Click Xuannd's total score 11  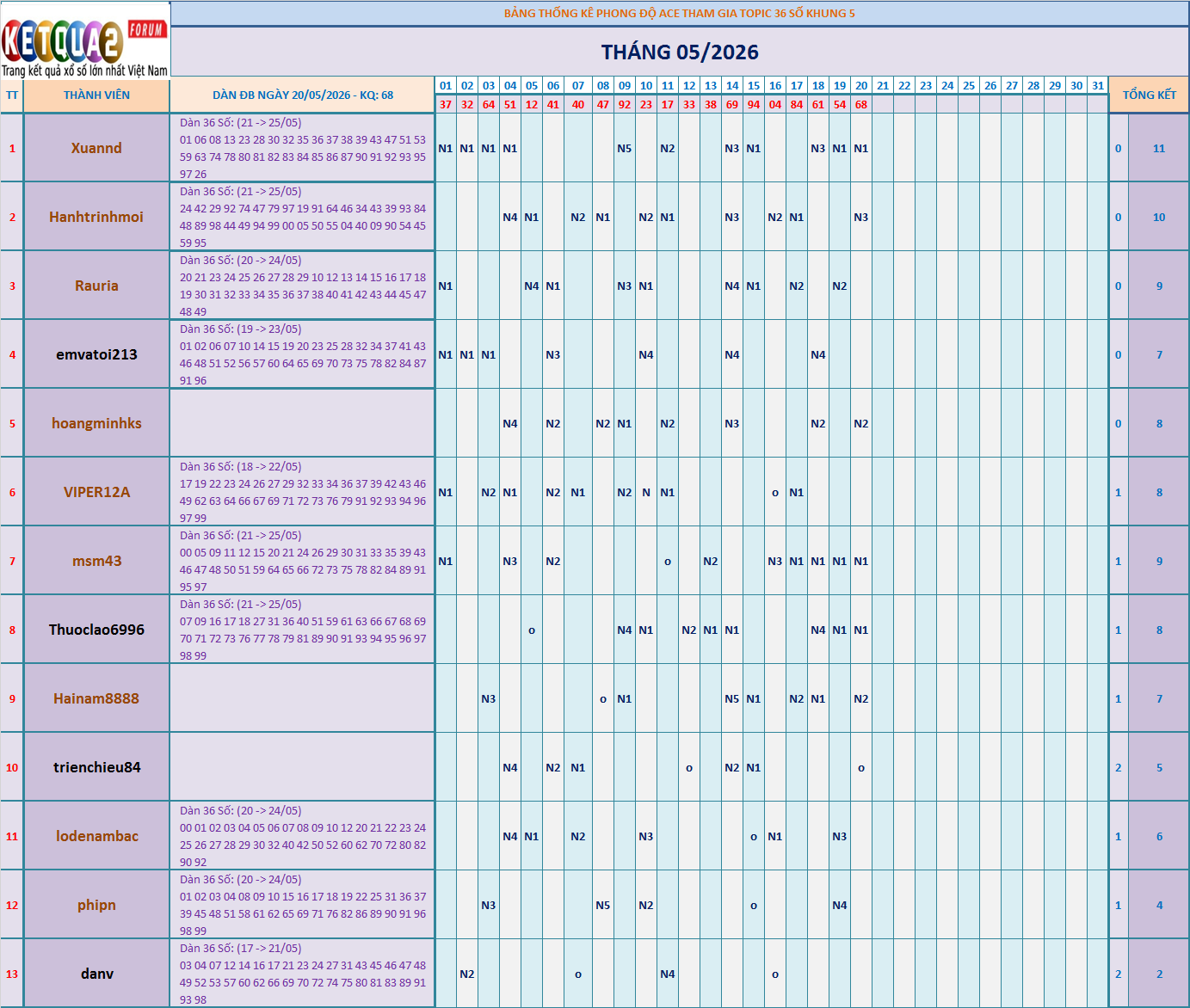pos(1159,148)
